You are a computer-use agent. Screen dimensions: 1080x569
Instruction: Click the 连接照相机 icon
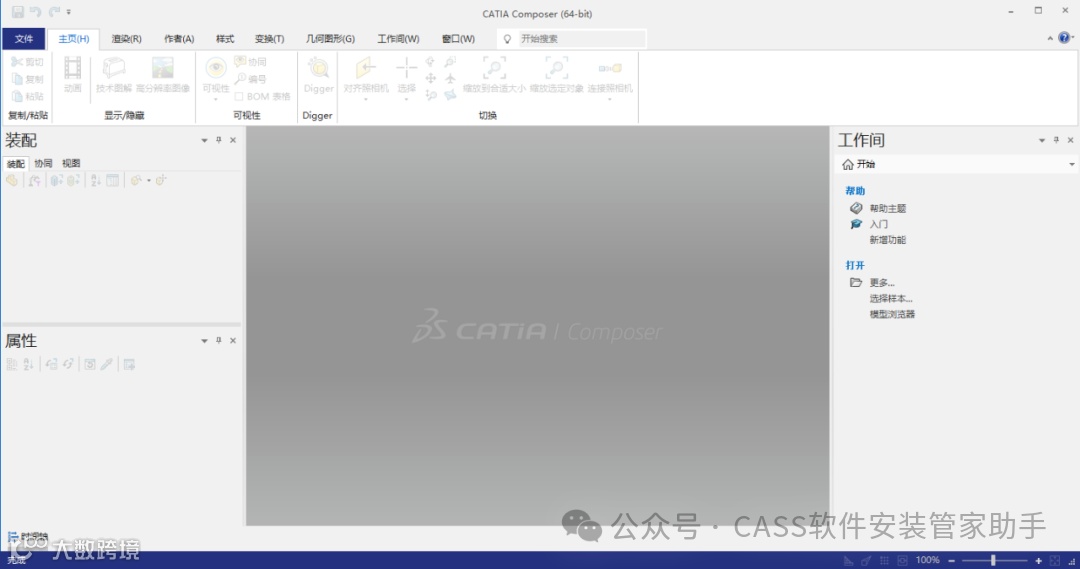coord(610,68)
